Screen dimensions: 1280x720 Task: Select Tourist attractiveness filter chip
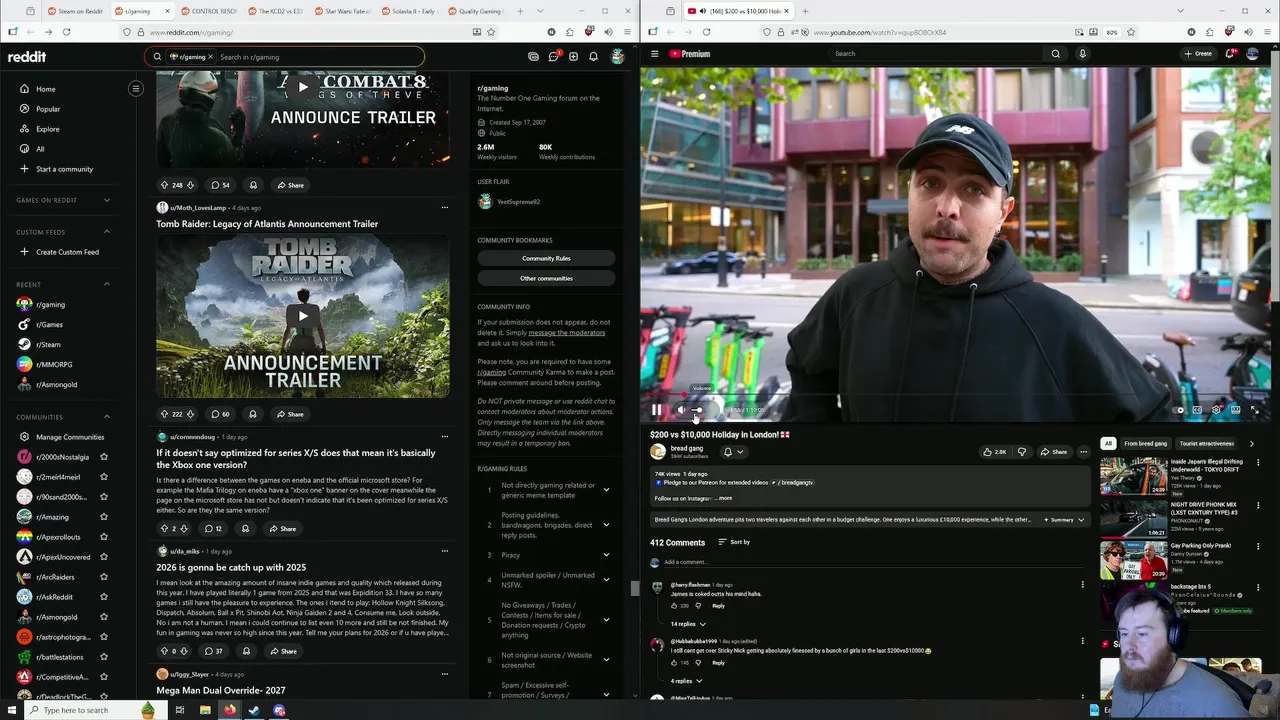click(1206, 443)
